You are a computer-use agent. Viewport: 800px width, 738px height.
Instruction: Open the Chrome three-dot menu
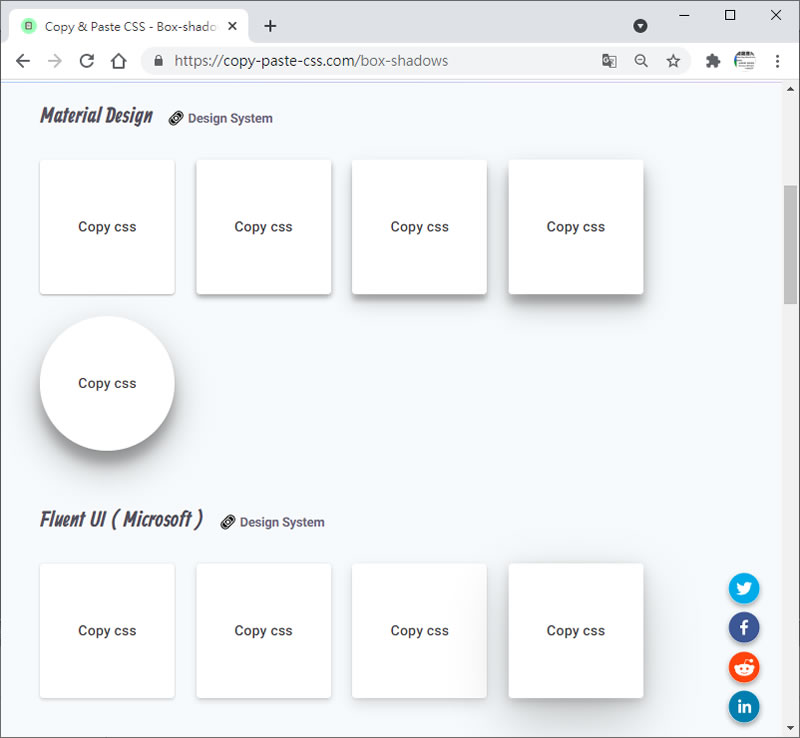pos(777,61)
